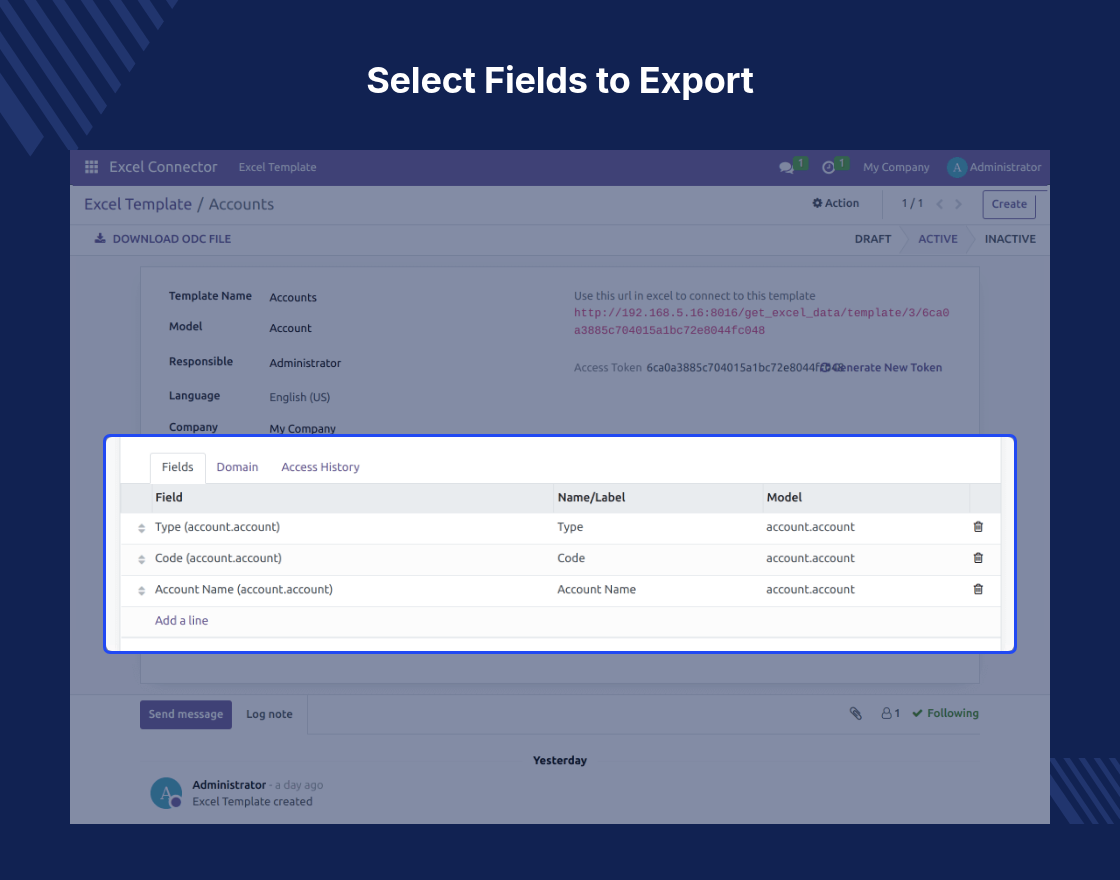Sort by the Field column header
Image resolution: width=1120 pixels, height=880 pixels.
point(352,498)
